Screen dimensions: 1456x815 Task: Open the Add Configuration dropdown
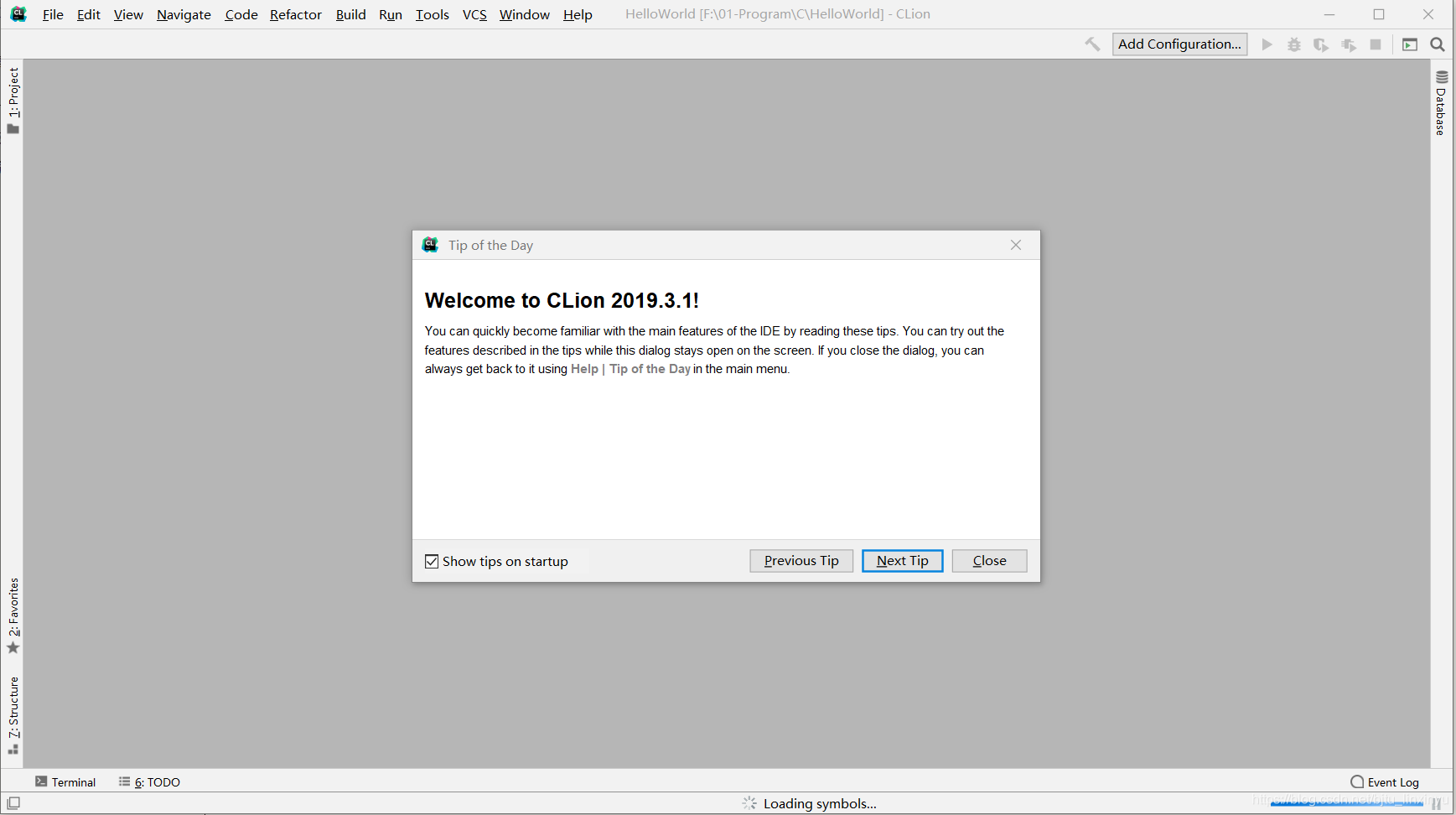pyautogui.click(x=1179, y=44)
